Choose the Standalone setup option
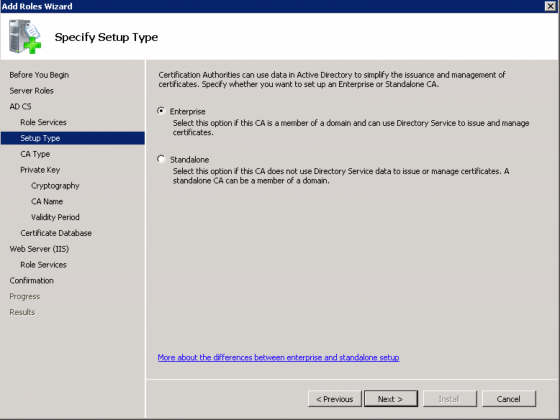Screen dimensions: 560x420 pyautogui.click(x=161, y=159)
